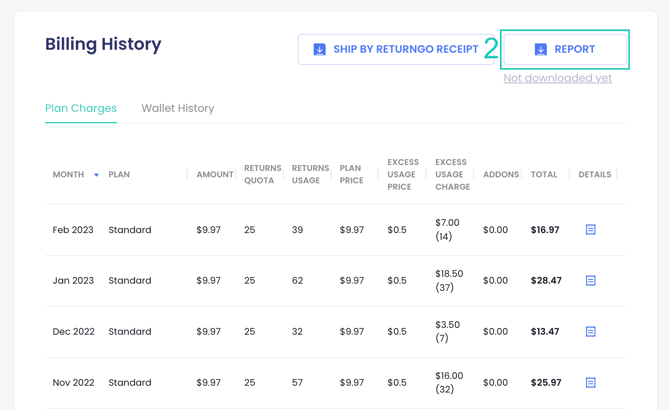
Task: Select Plan Charges tab
Action: coord(81,108)
